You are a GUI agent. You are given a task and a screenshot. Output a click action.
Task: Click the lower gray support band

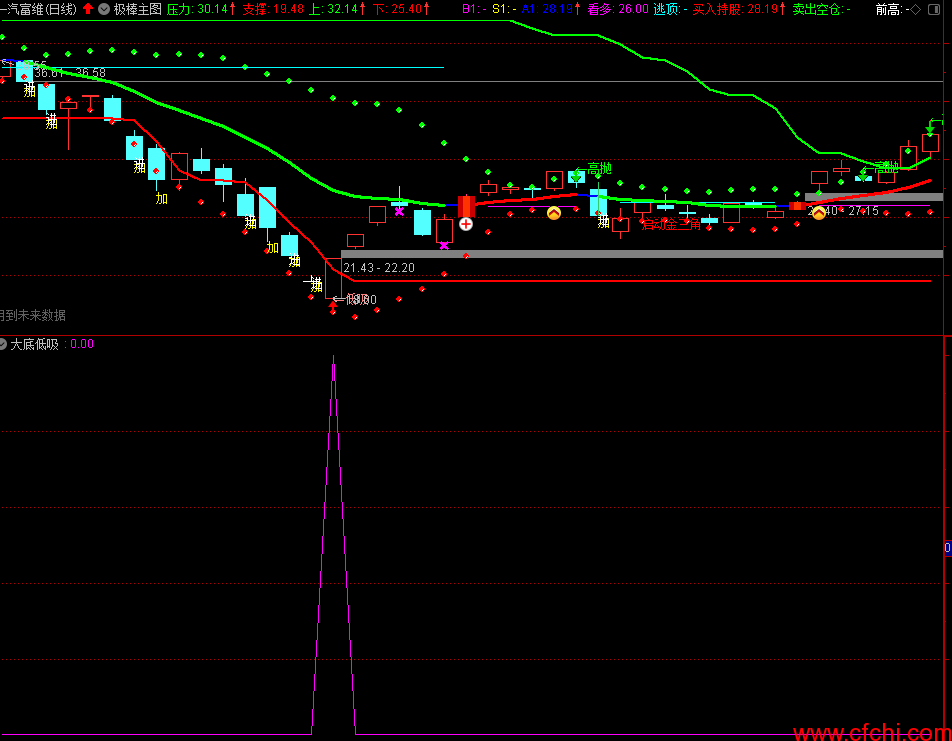[642, 254]
